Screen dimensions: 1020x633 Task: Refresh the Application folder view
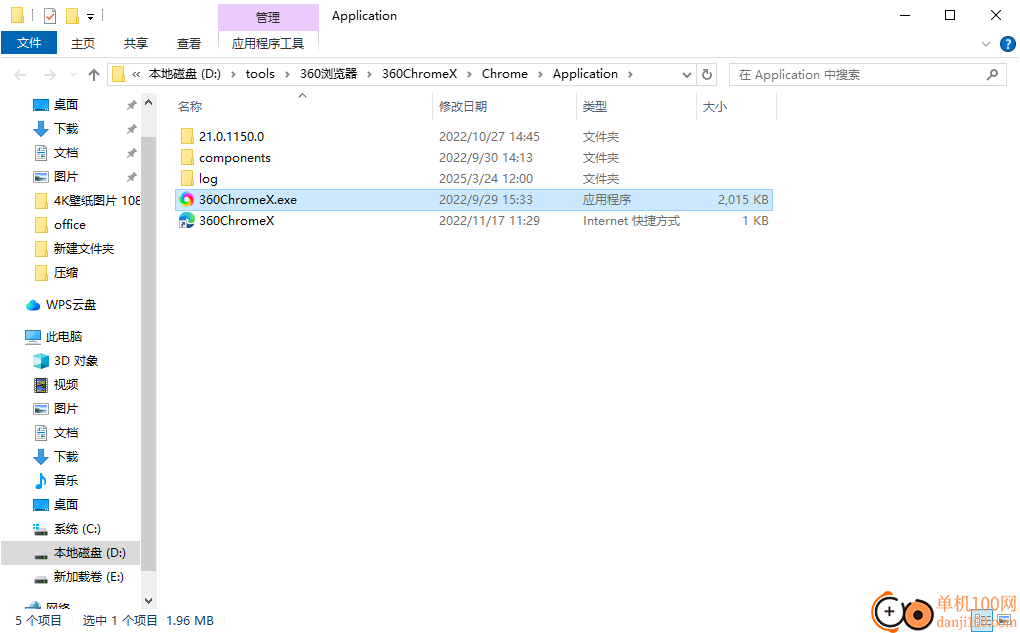pos(706,74)
